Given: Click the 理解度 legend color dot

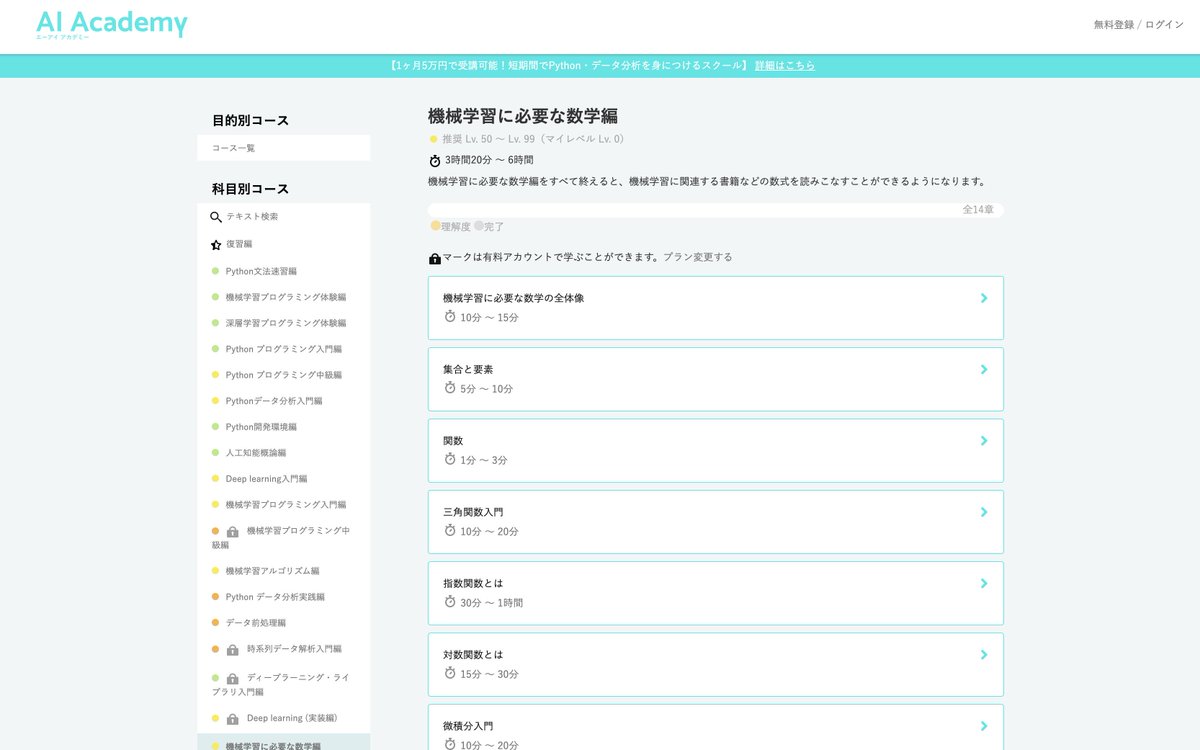Looking at the screenshot, I should pos(435,226).
